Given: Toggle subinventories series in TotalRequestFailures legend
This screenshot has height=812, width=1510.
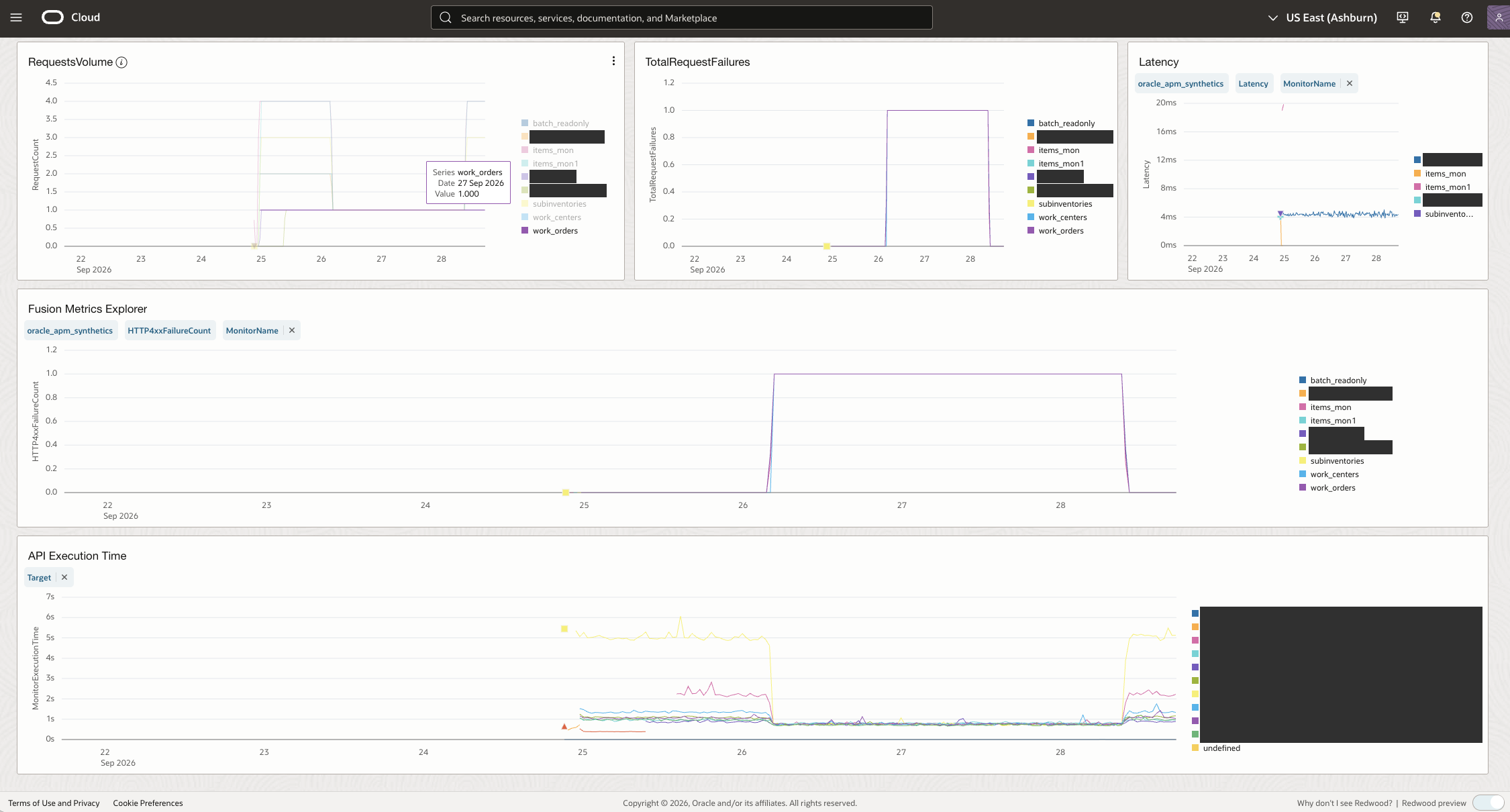Looking at the screenshot, I should (1060, 204).
